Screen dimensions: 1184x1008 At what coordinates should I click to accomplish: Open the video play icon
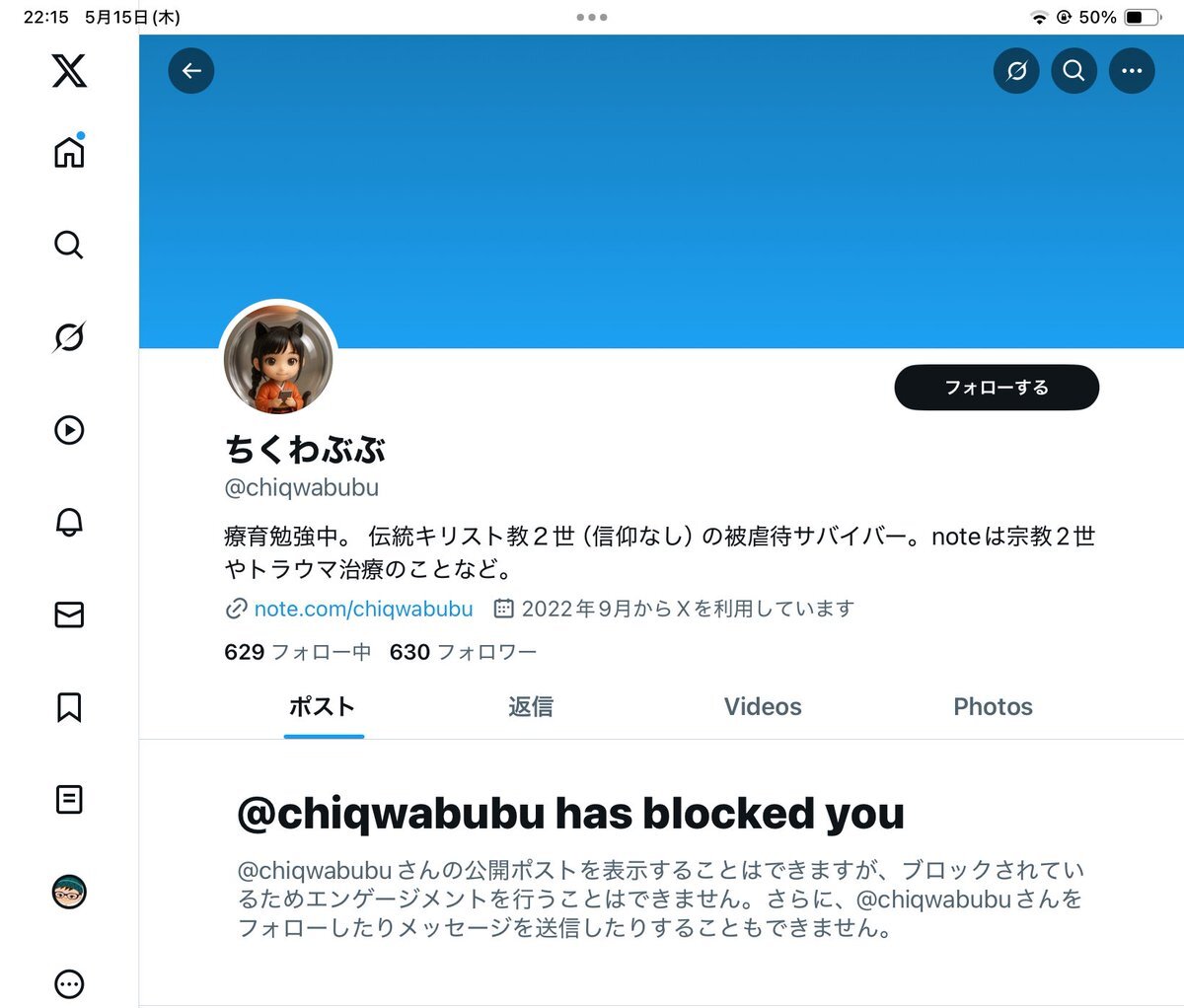coord(69,430)
